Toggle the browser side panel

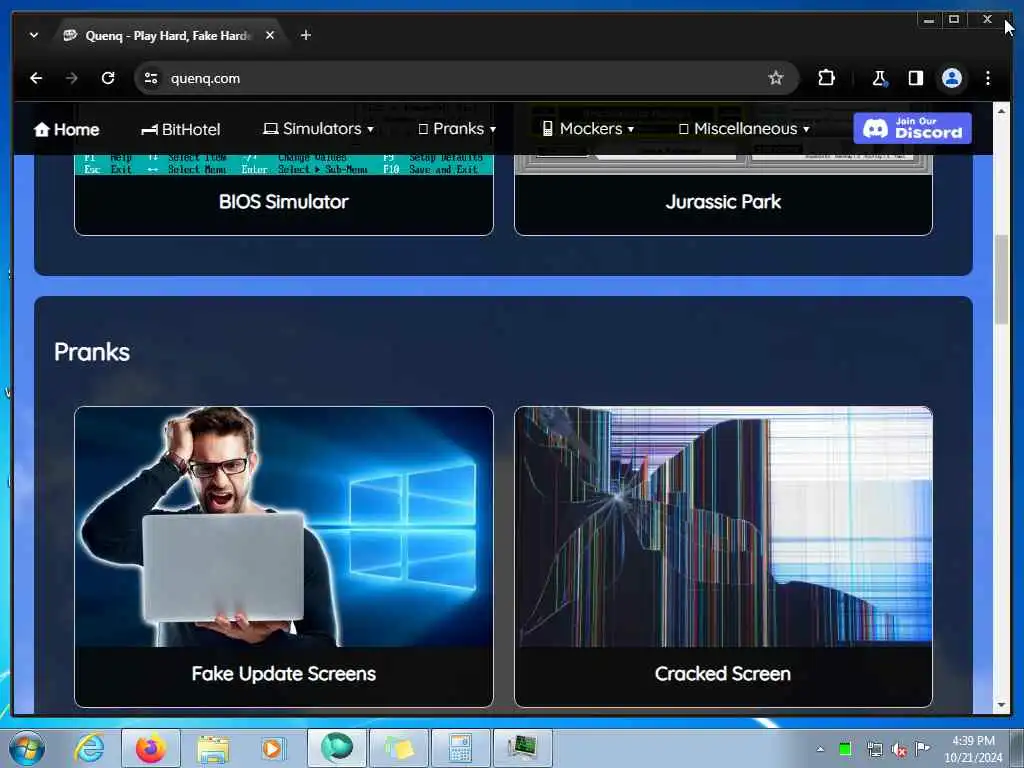pos(916,78)
